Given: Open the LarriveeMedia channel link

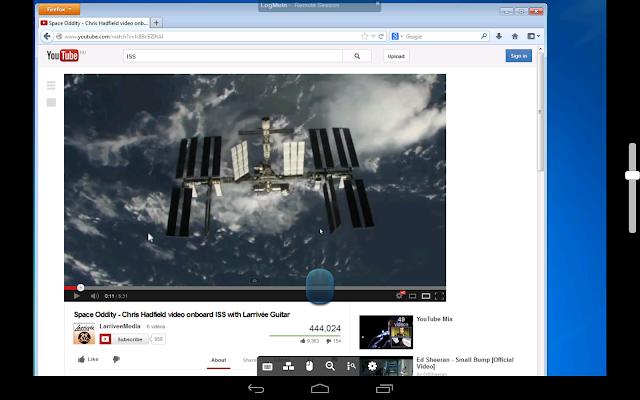Looking at the screenshot, I should point(120,326).
